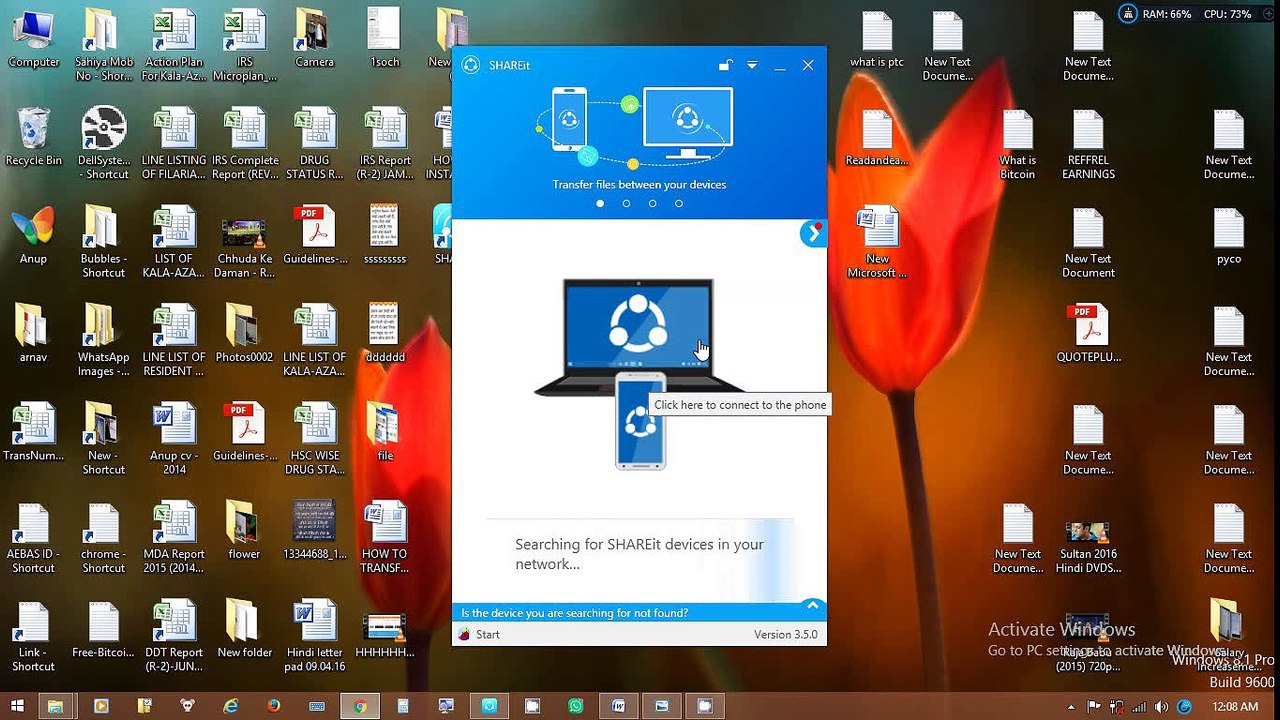The image size is (1280, 720).
Task: Open the network signal tray icon
Action: tap(1139, 706)
